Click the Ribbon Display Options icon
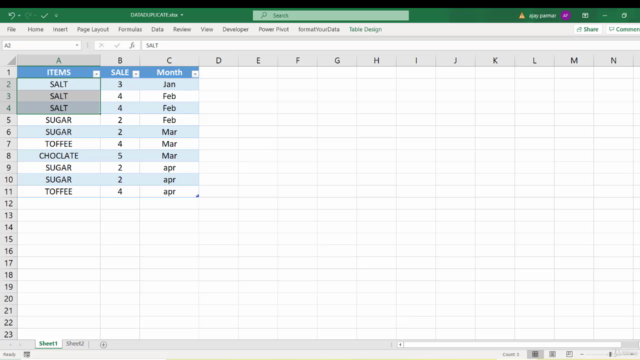 click(585, 16)
